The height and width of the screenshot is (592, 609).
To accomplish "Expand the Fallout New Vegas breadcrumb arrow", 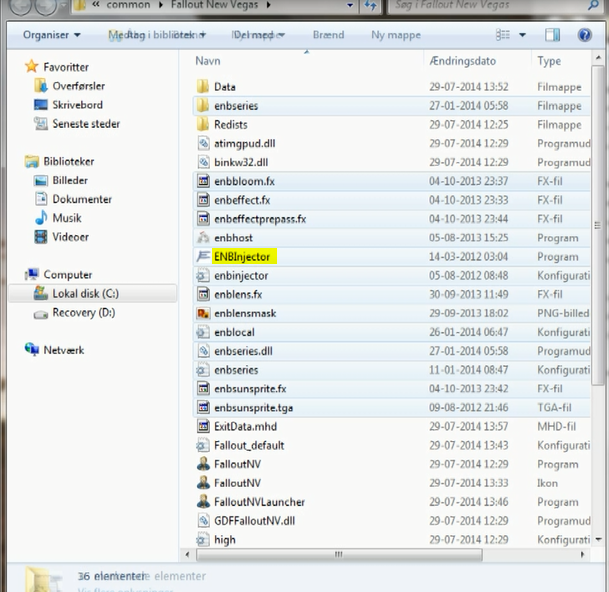I will 269,5.
